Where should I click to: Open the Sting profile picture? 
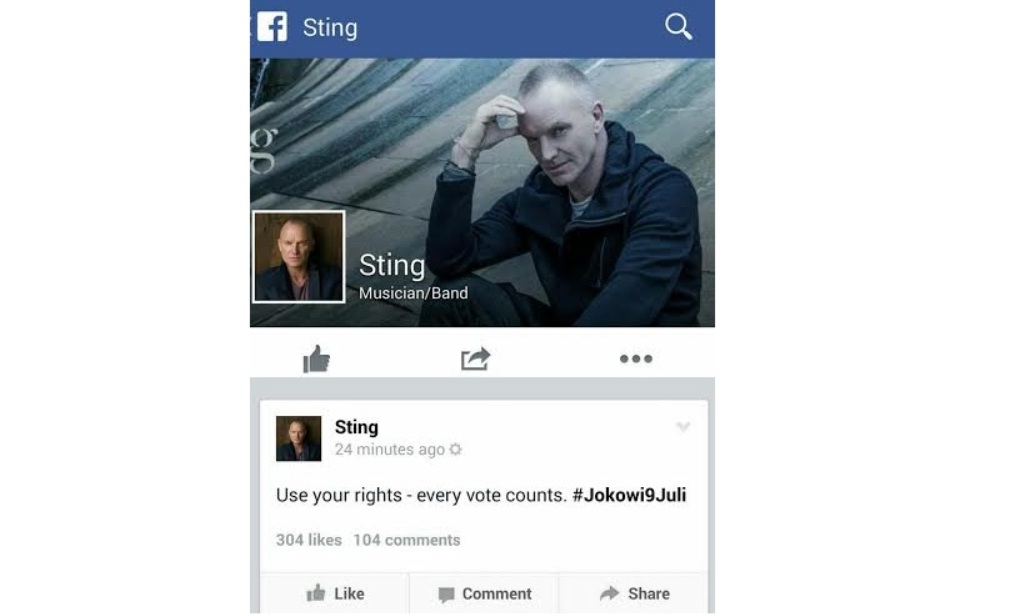point(298,257)
